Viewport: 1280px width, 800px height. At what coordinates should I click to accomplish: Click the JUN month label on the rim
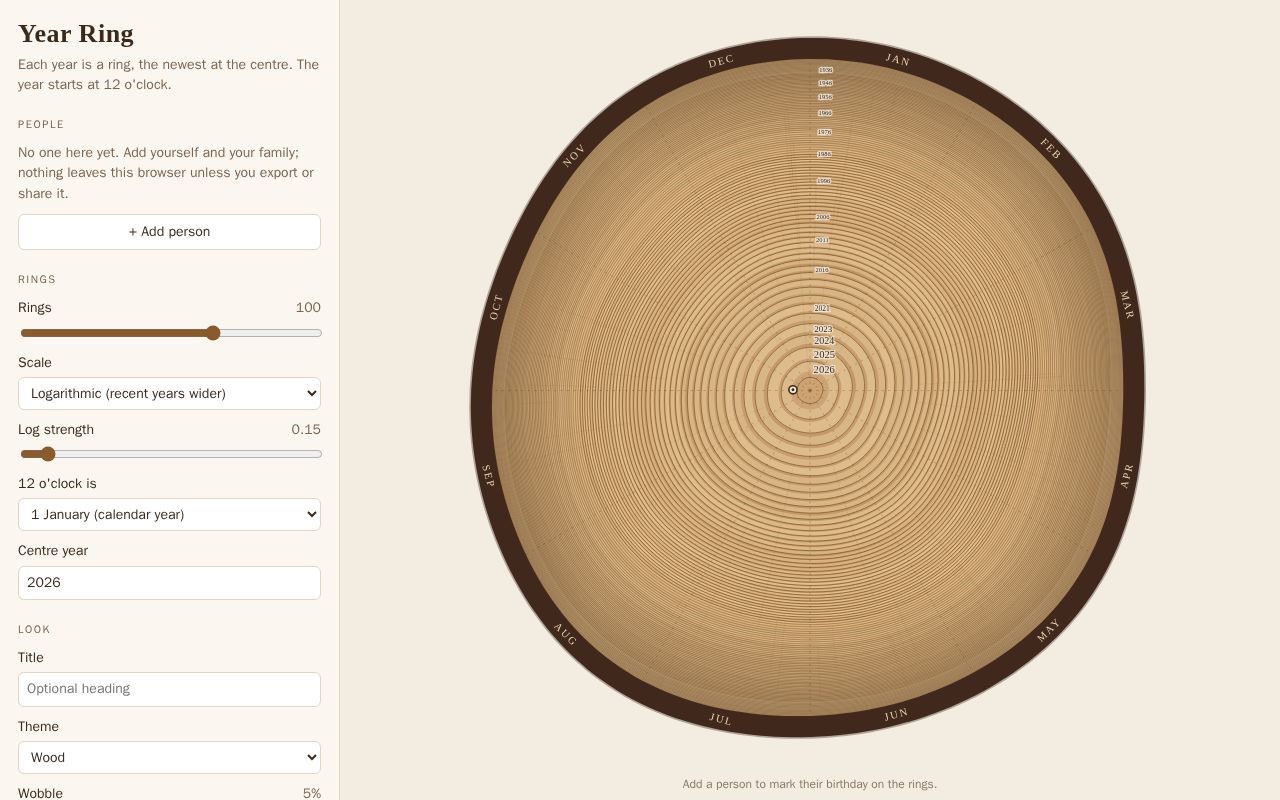896,714
